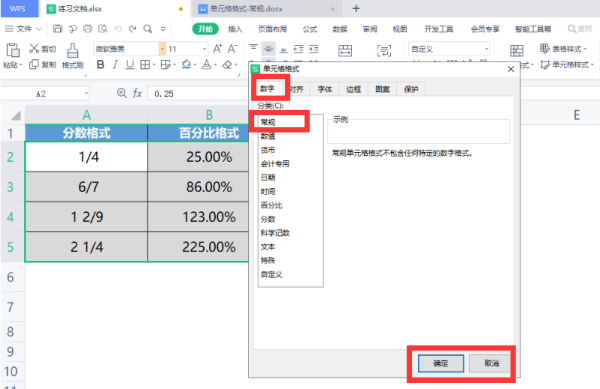The width and height of the screenshot is (600, 389).
Task: Switch to 数据 ribbon tab
Action: pos(339,29)
